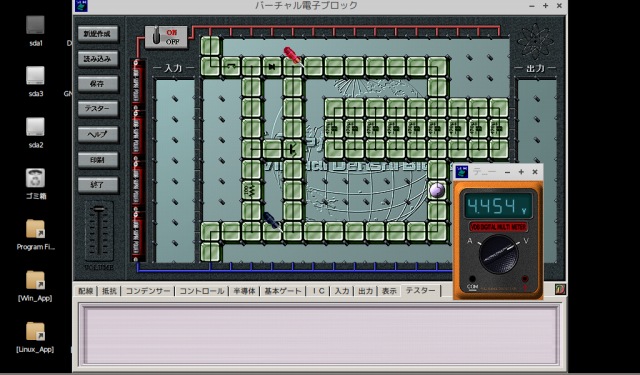
Task: Open the 半導体 parts tab
Action: [x=244, y=291]
